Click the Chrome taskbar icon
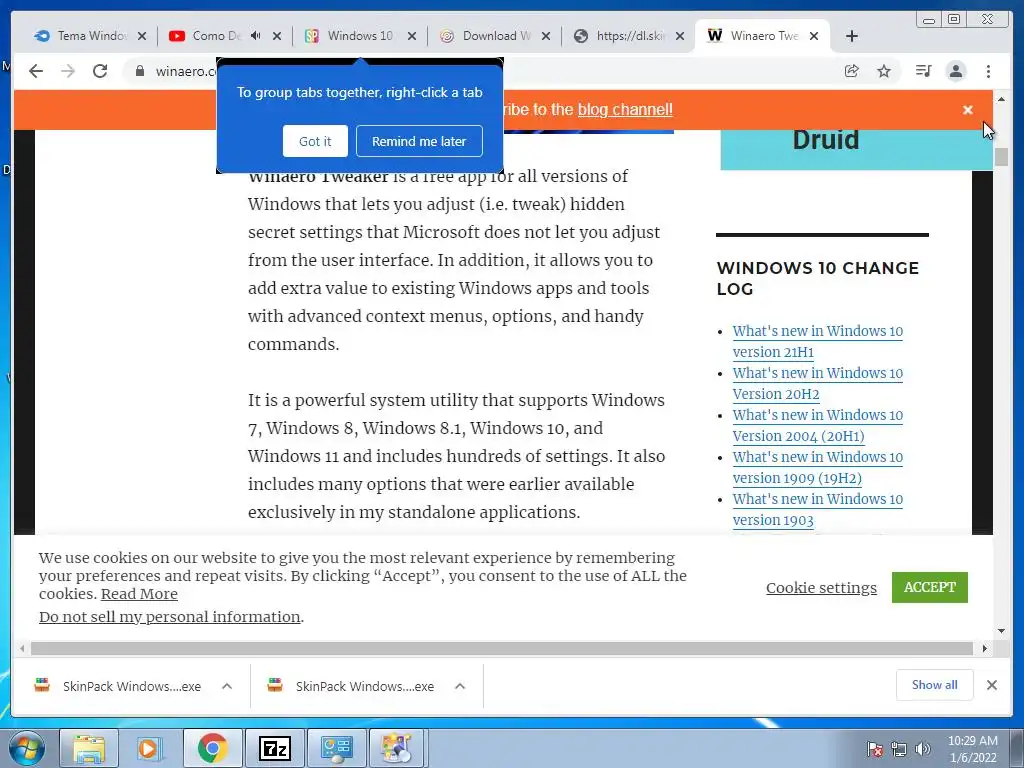Screen dimensions: 1024x768 (x=212, y=748)
